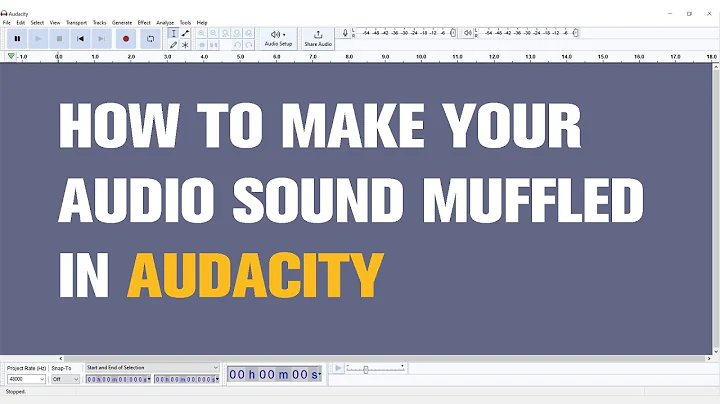Click the Share Audio button
720x404 pixels.
[318, 39]
